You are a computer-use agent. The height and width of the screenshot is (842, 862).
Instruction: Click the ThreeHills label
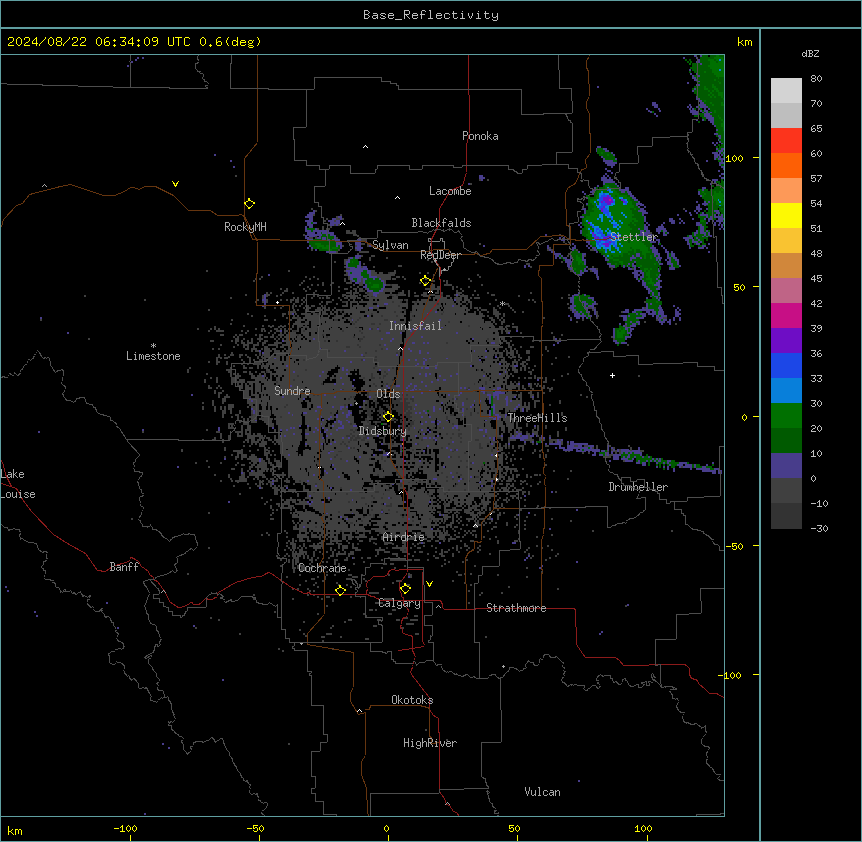click(537, 418)
